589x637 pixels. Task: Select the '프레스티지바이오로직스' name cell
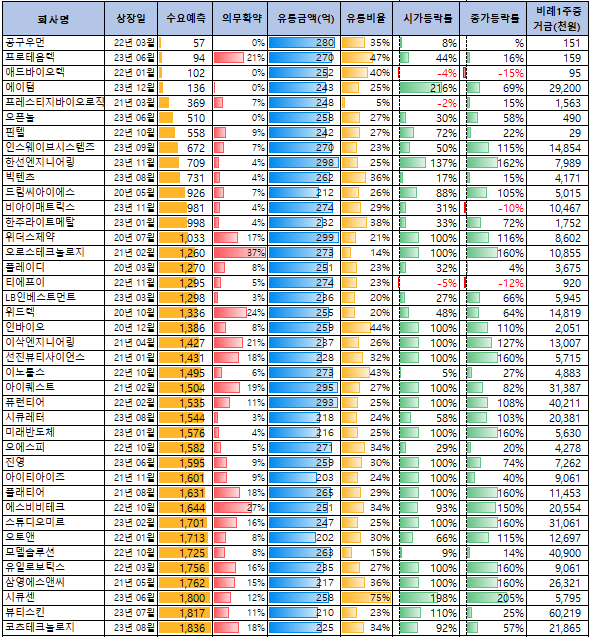tap(53, 103)
